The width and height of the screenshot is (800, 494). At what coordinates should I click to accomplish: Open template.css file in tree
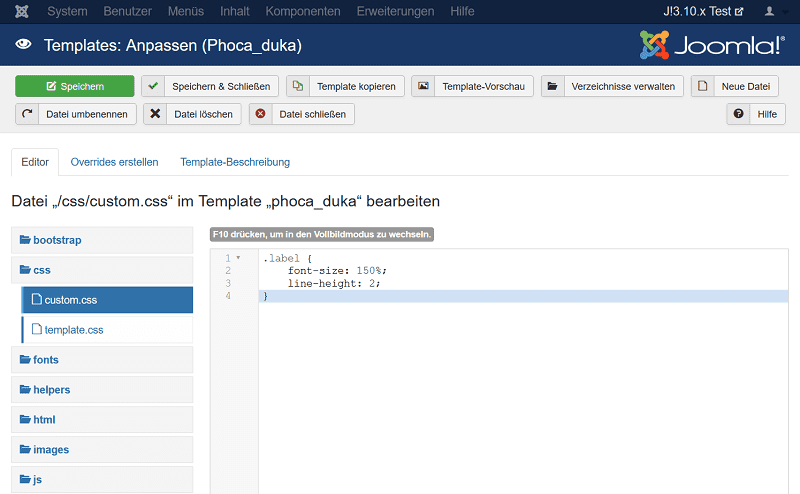[x=73, y=330]
